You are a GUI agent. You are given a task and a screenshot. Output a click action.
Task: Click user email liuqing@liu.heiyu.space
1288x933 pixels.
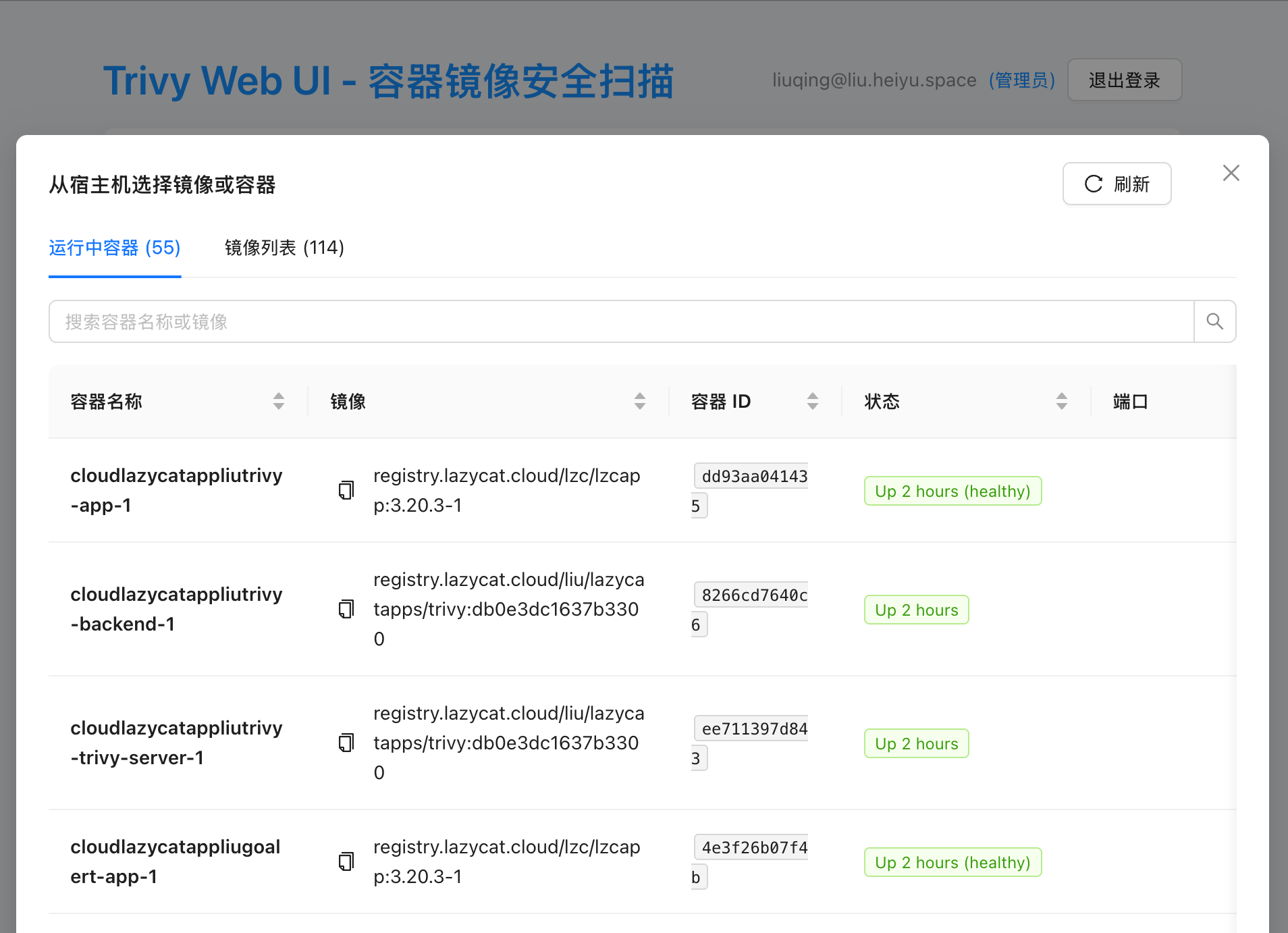[874, 80]
